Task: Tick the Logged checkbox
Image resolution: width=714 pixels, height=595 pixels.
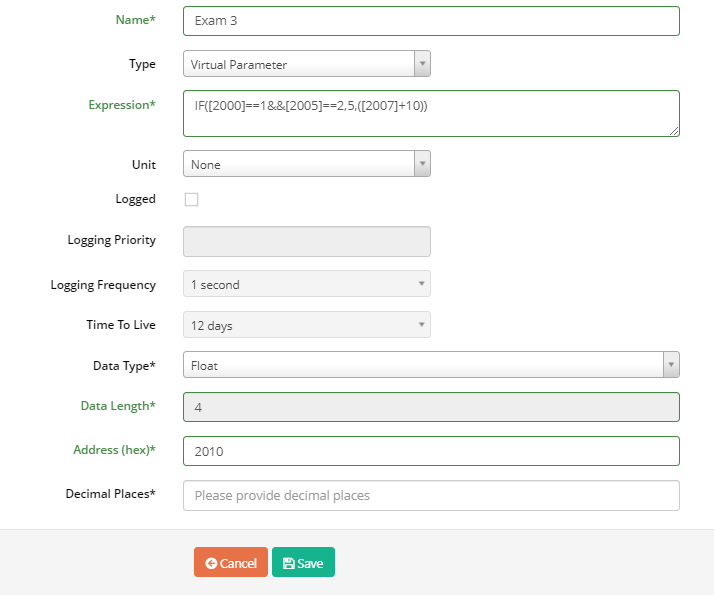Action: click(191, 199)
